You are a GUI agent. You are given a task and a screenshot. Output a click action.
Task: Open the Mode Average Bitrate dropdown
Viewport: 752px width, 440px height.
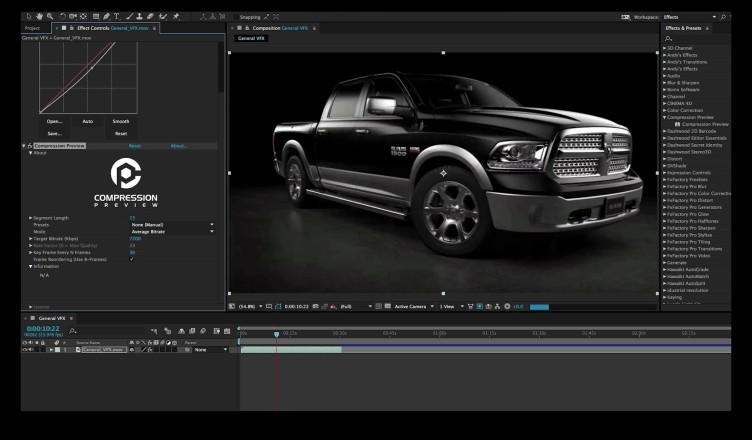pyautogui.click(x=172, y=232)
